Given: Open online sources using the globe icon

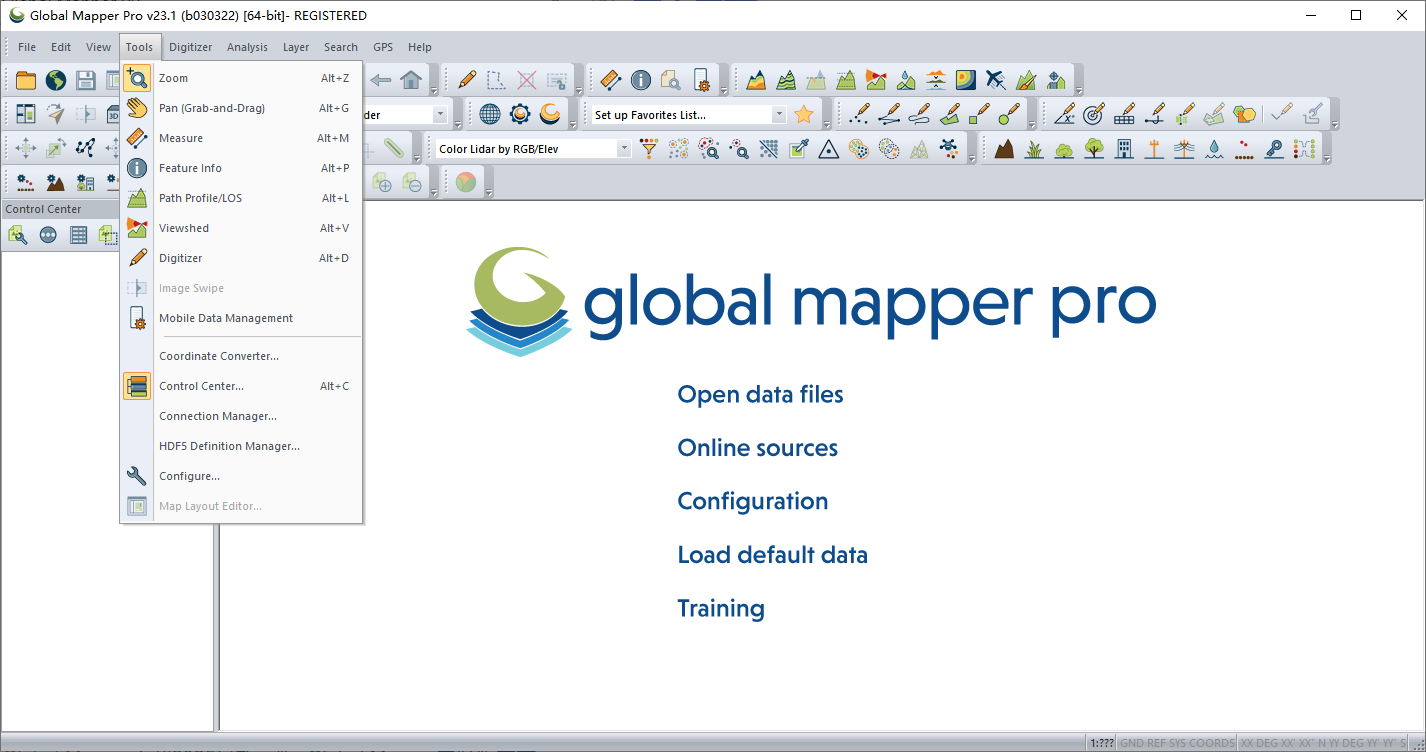Looking at the screenshot, I should point(56,80).
